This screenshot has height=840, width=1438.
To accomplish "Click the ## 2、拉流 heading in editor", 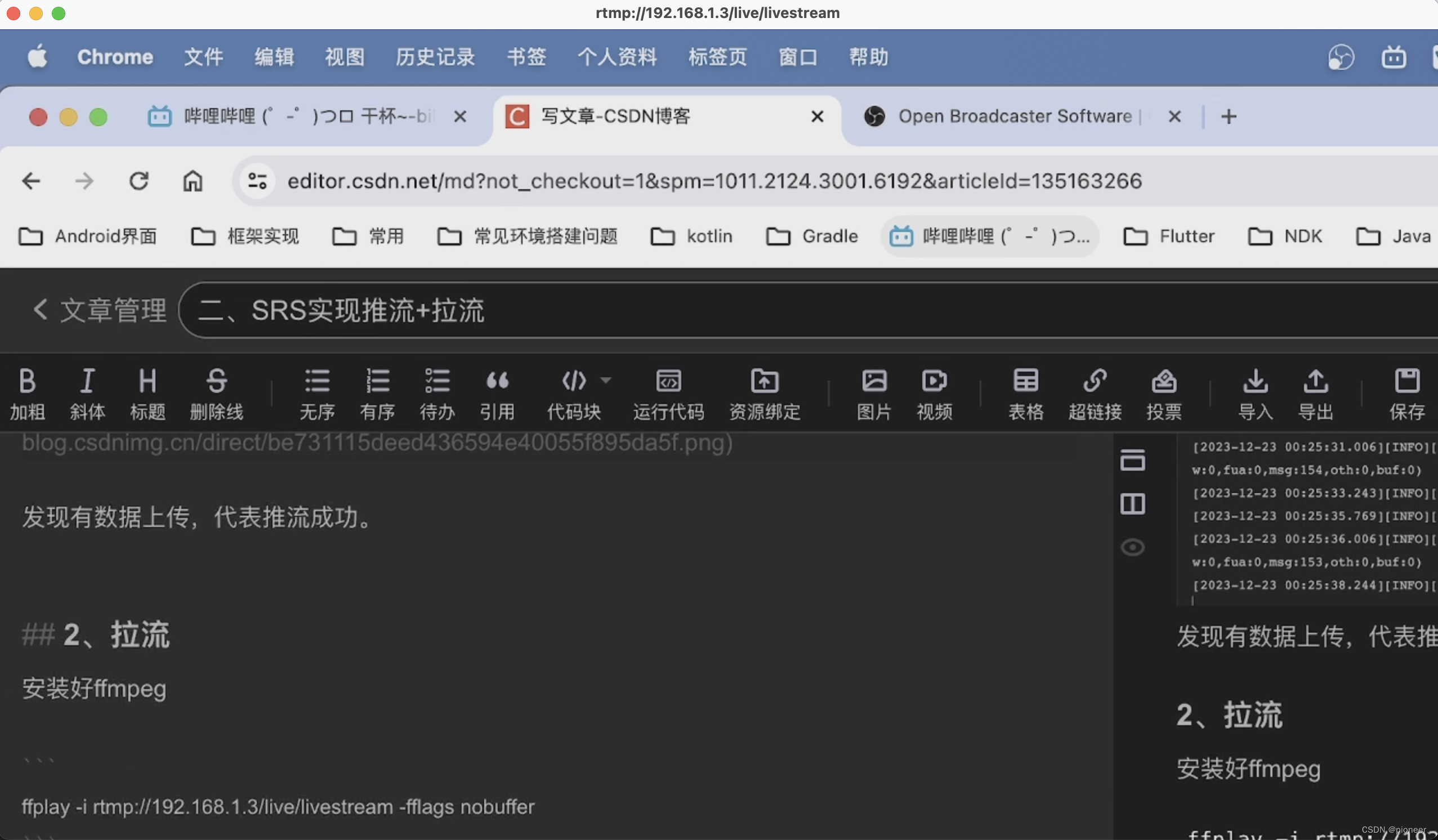I will click(96, 635).
